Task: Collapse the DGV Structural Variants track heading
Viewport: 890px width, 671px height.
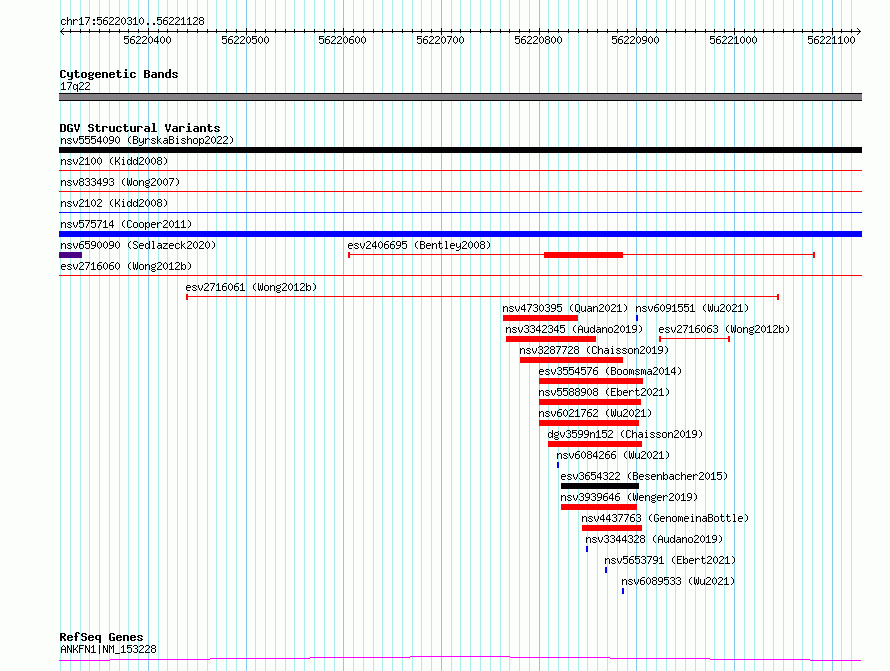Action: coord(140,128)
